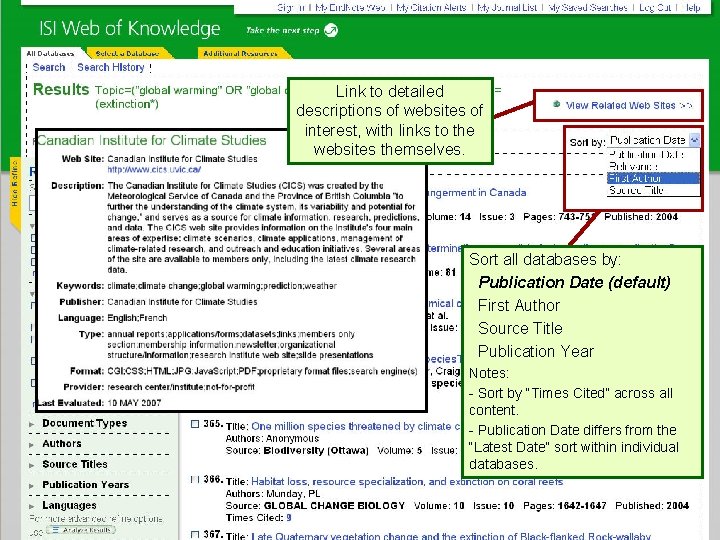This screenshot has width=720, height=540.
Task: Click the green View Related Web Sites bullet icon
Action: (x=557, y=104)
